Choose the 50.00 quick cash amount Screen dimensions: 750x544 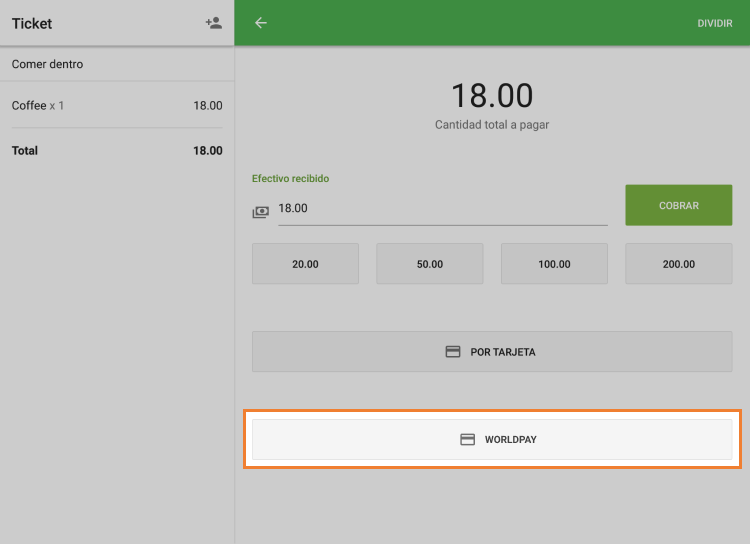pos(430,264)
